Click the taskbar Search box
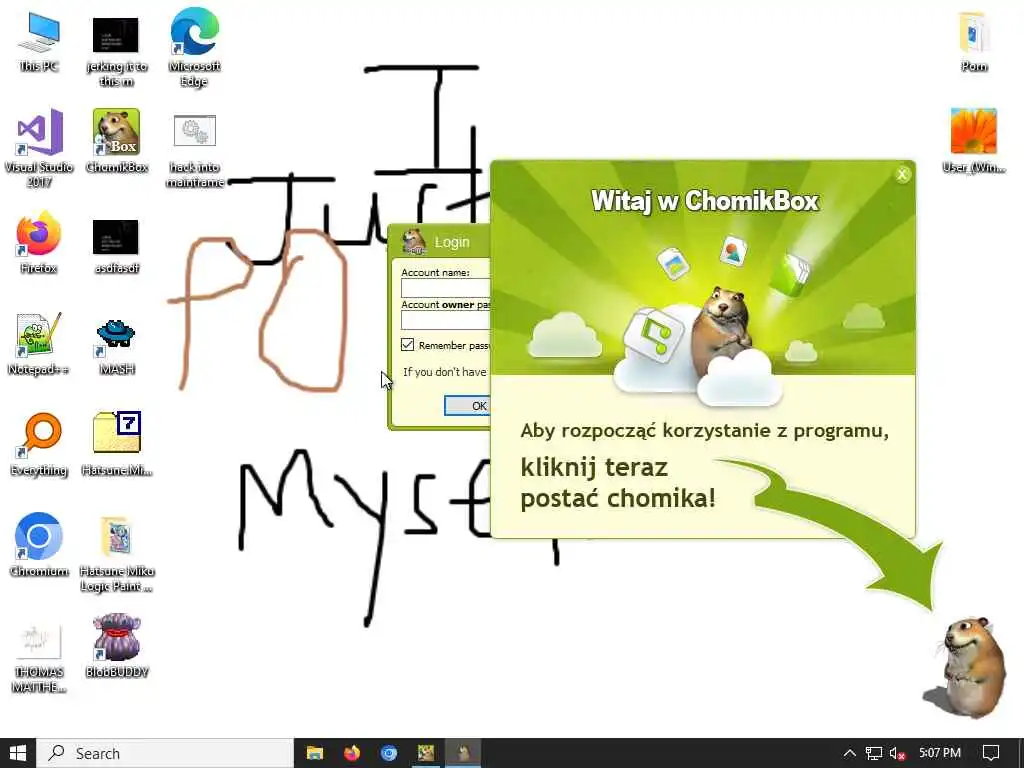The image size is (1024, 768). (x=165, y=753)
